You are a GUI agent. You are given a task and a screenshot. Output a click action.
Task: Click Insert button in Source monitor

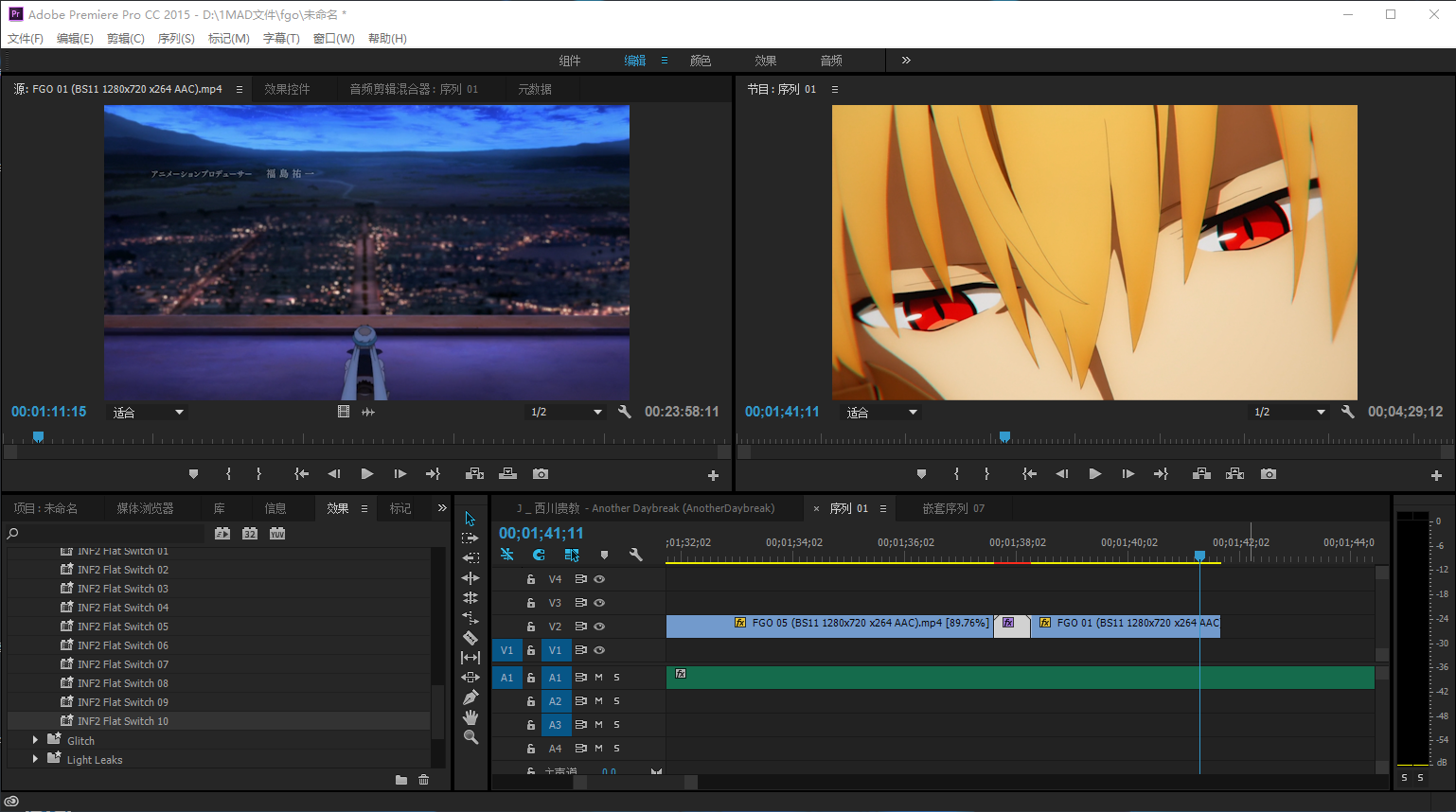[x=474, y=473]
